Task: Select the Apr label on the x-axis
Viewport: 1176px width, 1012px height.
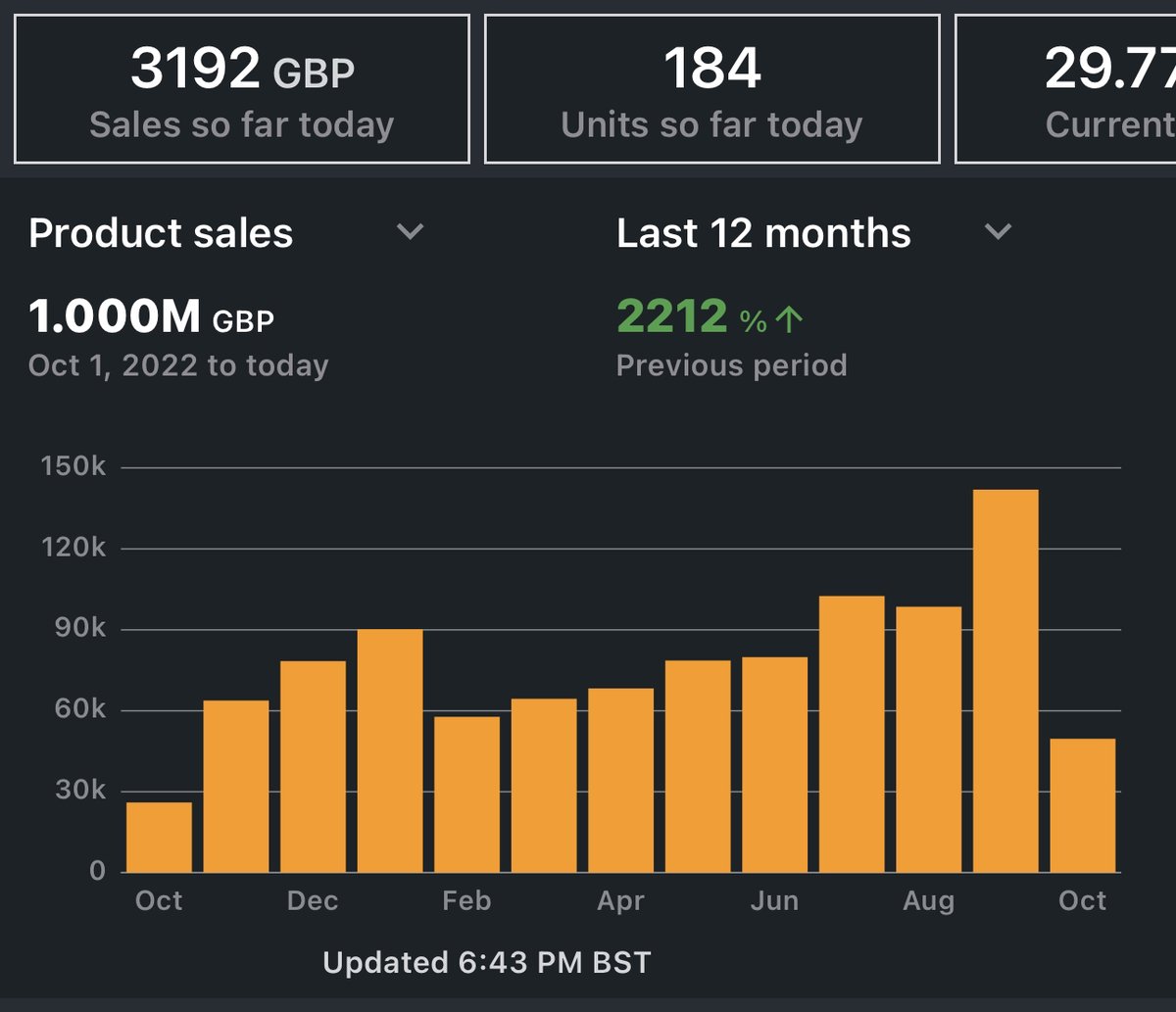Action: click(x=621, y=899)
